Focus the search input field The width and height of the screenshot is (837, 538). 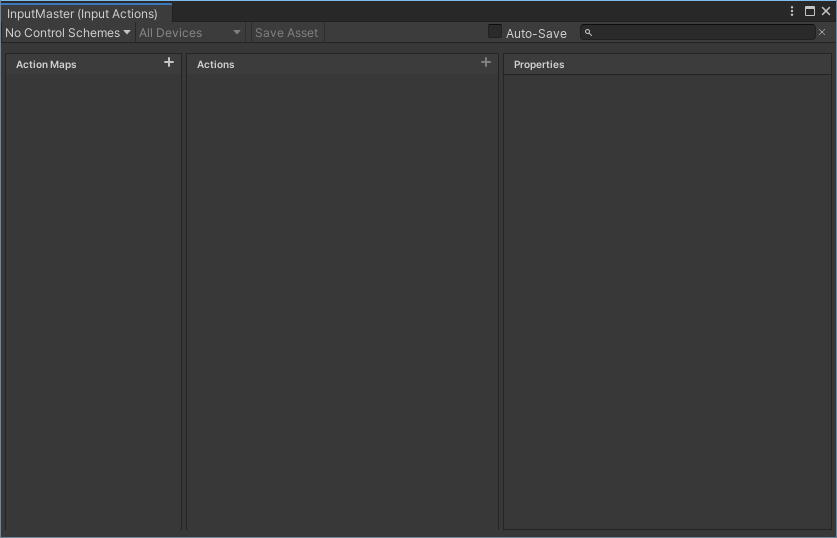point(698,33)
